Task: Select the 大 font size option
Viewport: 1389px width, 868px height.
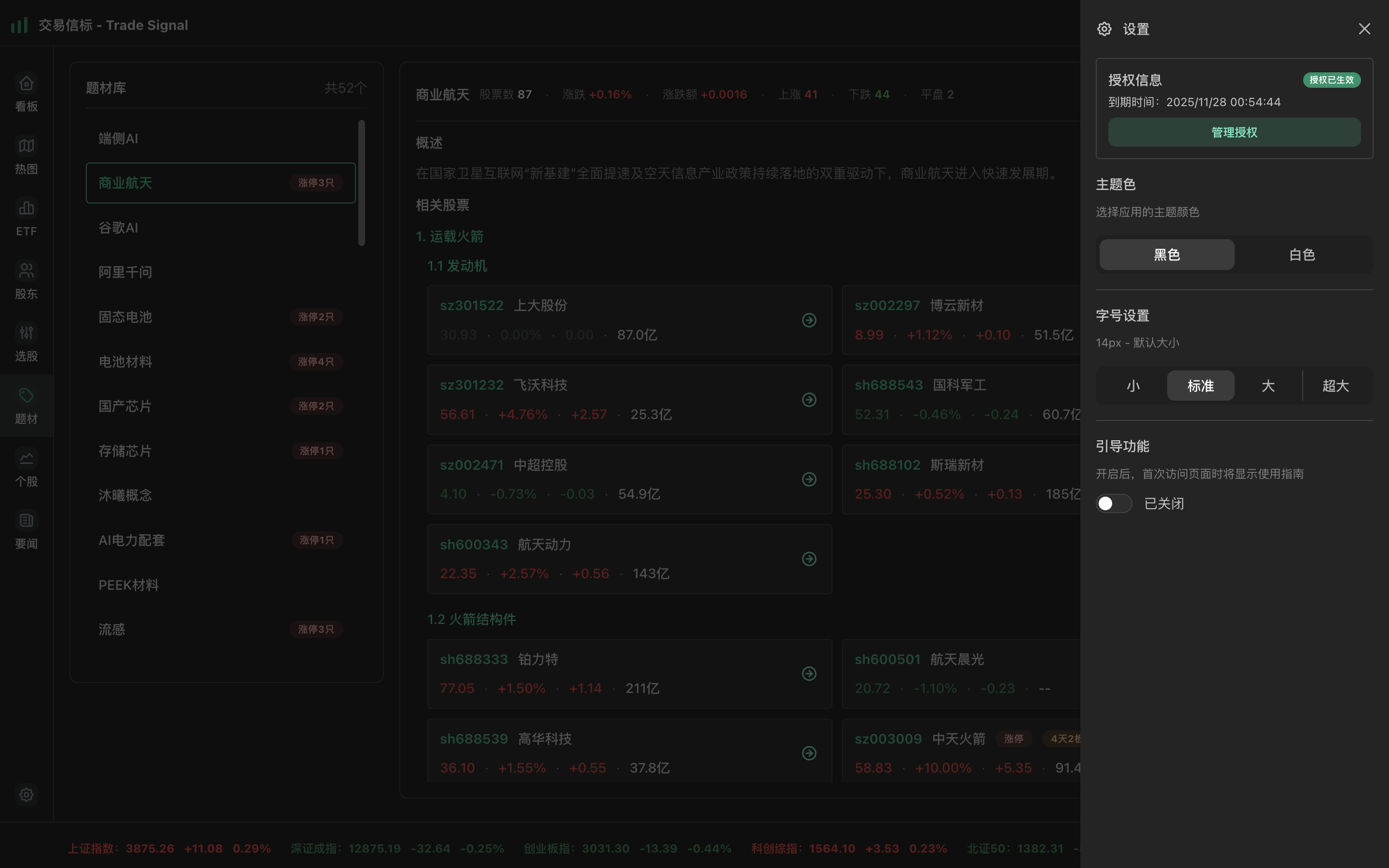Action: tap(1268, 385)
